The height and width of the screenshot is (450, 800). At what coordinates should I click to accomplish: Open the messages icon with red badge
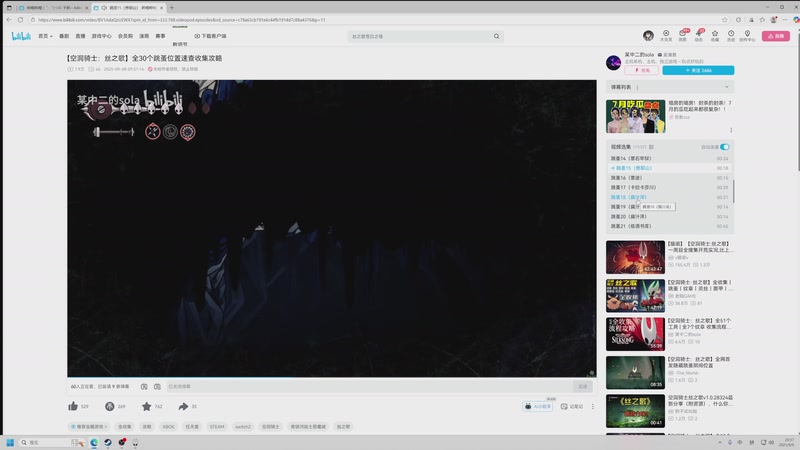tap(683, 35)
